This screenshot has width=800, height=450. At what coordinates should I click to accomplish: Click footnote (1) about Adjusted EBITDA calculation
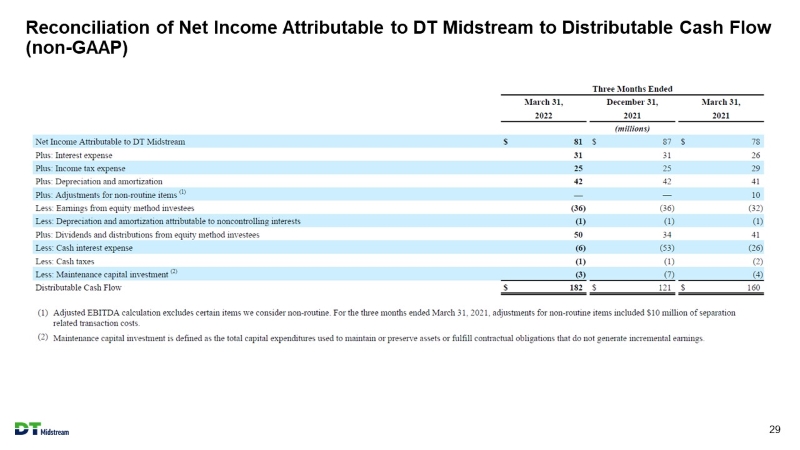(387, 318)
